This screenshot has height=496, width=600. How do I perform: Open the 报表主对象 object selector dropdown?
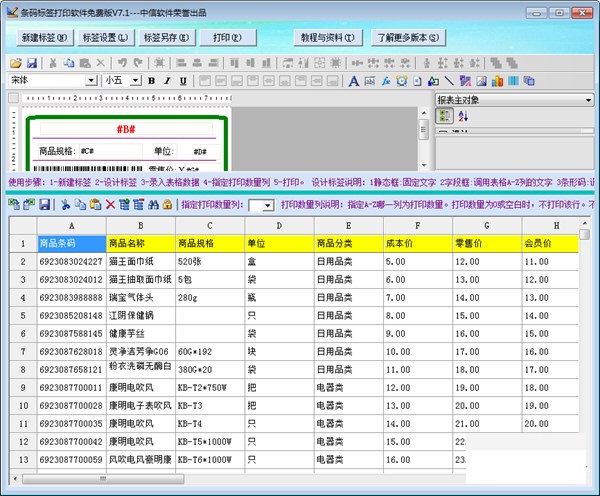(588, 100)
